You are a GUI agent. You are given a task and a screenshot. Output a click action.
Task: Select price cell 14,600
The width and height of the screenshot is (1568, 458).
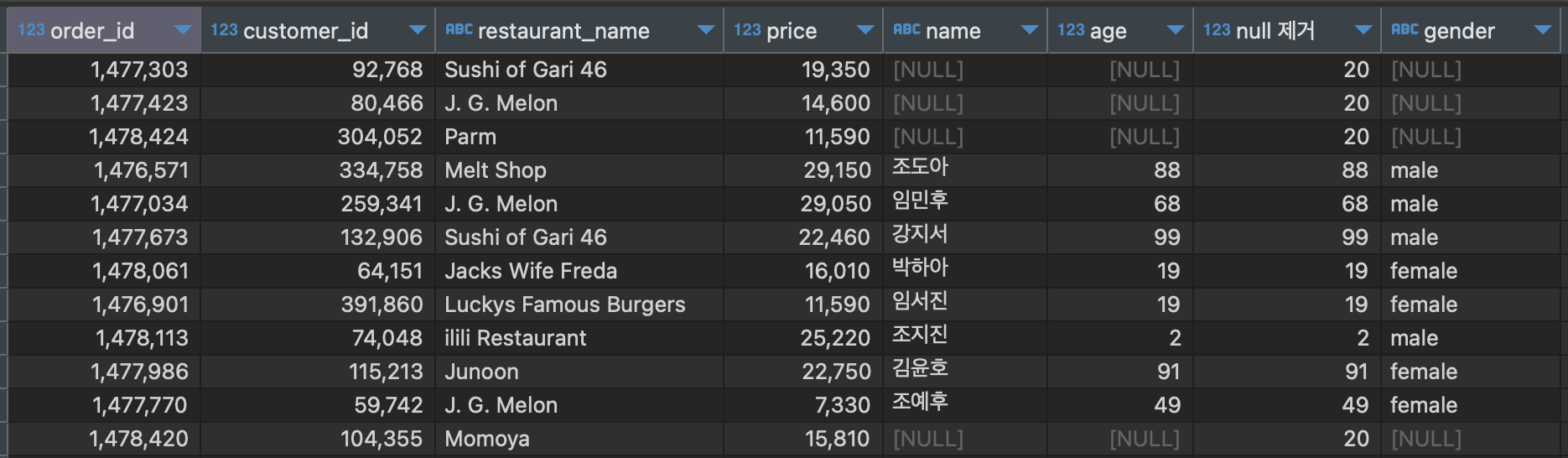point(803,103)
